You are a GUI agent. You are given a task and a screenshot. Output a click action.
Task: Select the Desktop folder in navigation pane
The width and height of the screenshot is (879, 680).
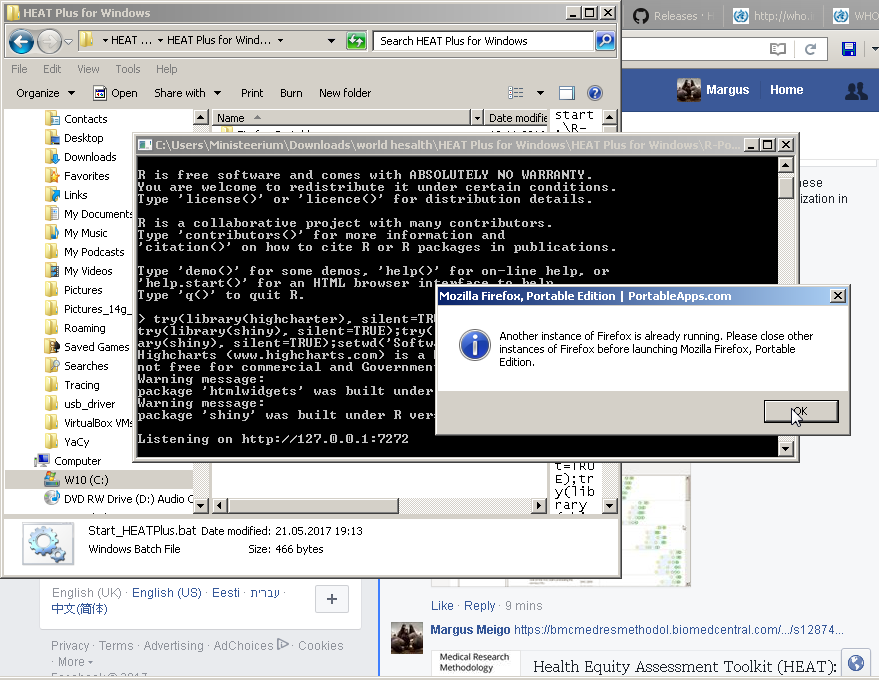tap(84, 138)
